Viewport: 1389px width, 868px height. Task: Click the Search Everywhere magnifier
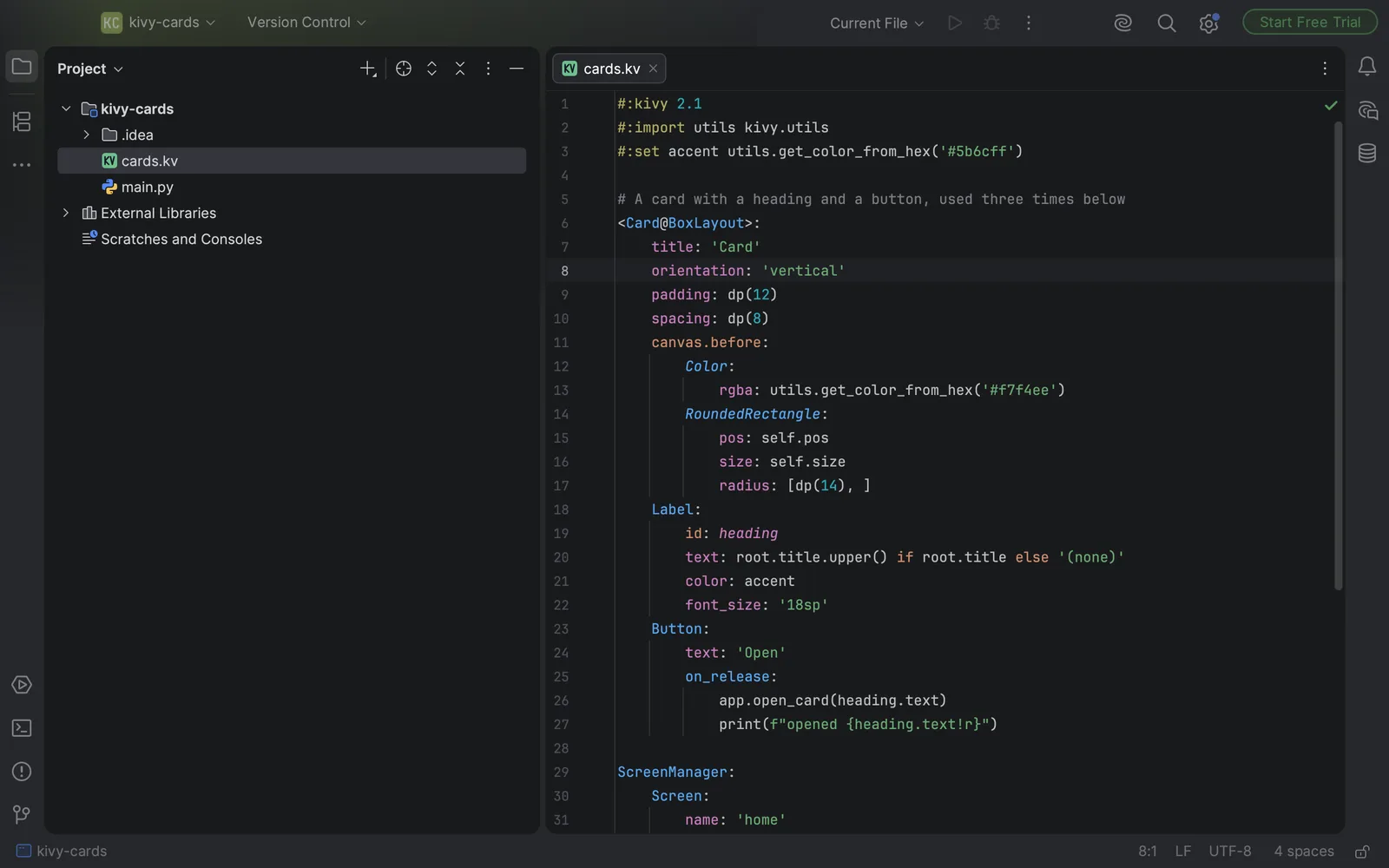pos(1167,23)
